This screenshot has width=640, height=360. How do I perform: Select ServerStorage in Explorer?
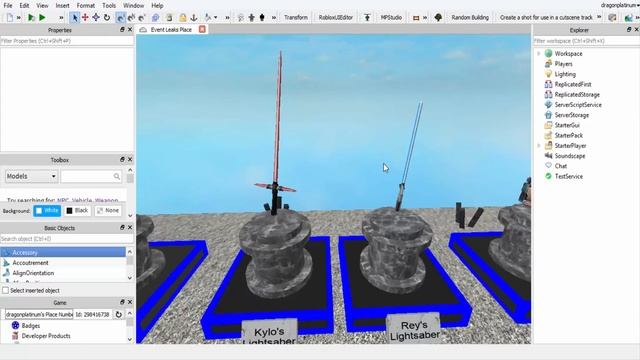pos(571,115)
